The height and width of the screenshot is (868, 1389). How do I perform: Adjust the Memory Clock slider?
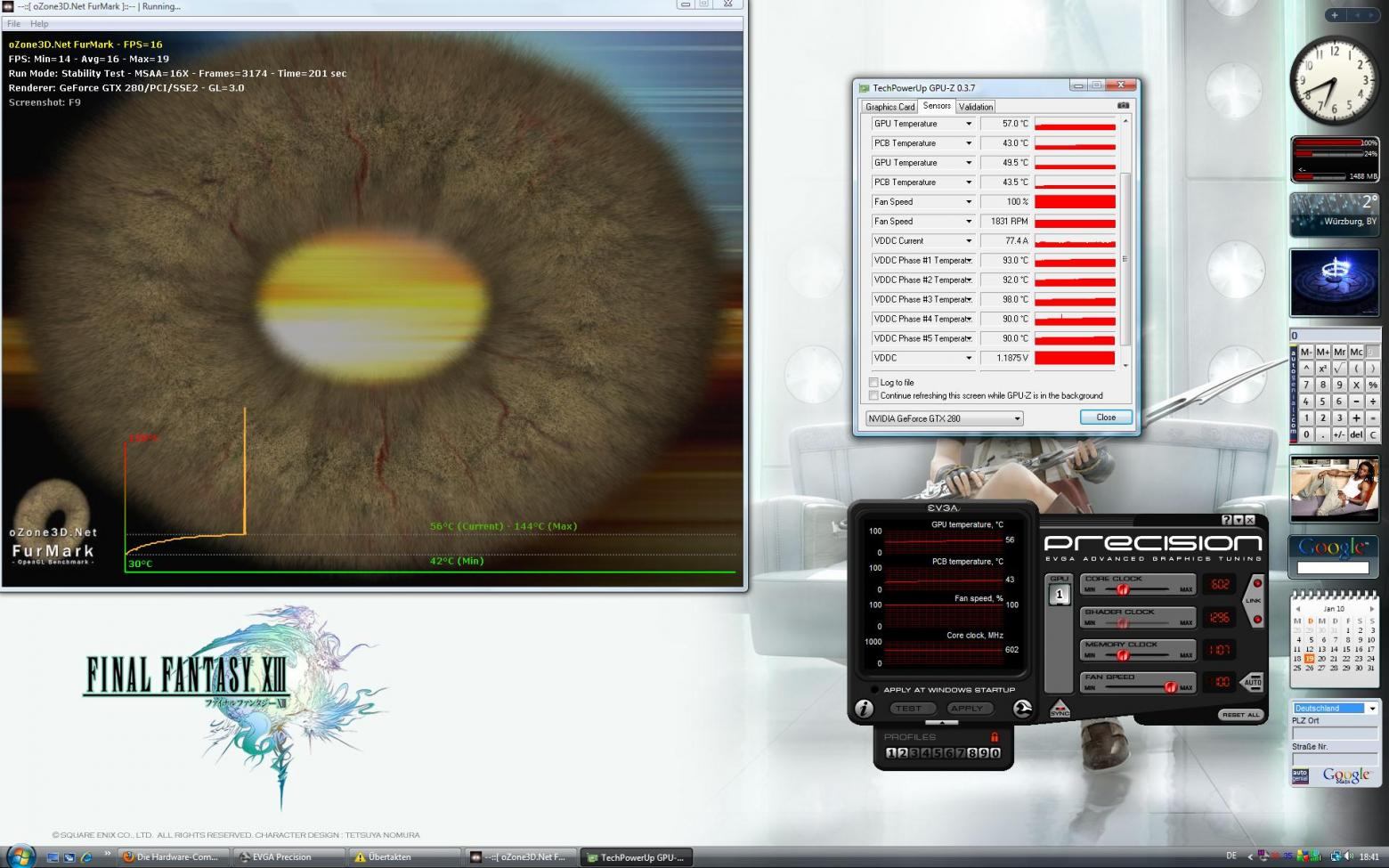pyautogui.click(x=1122, y=654)
